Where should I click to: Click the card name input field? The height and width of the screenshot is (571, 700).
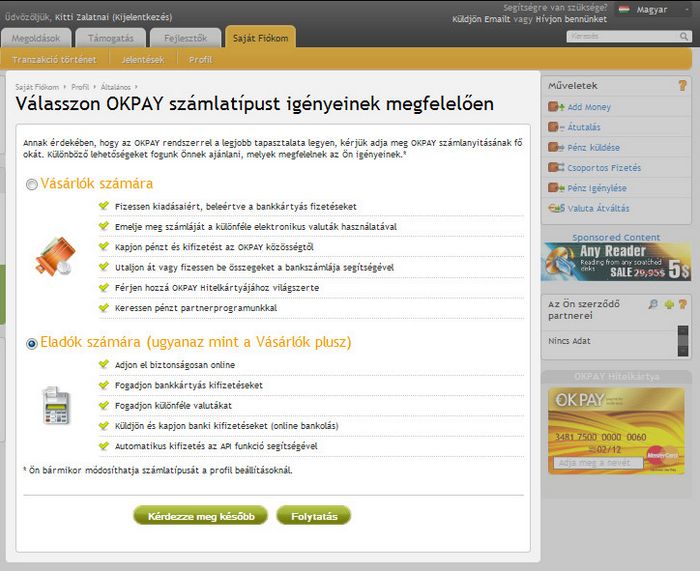click(x=598, y=463)
